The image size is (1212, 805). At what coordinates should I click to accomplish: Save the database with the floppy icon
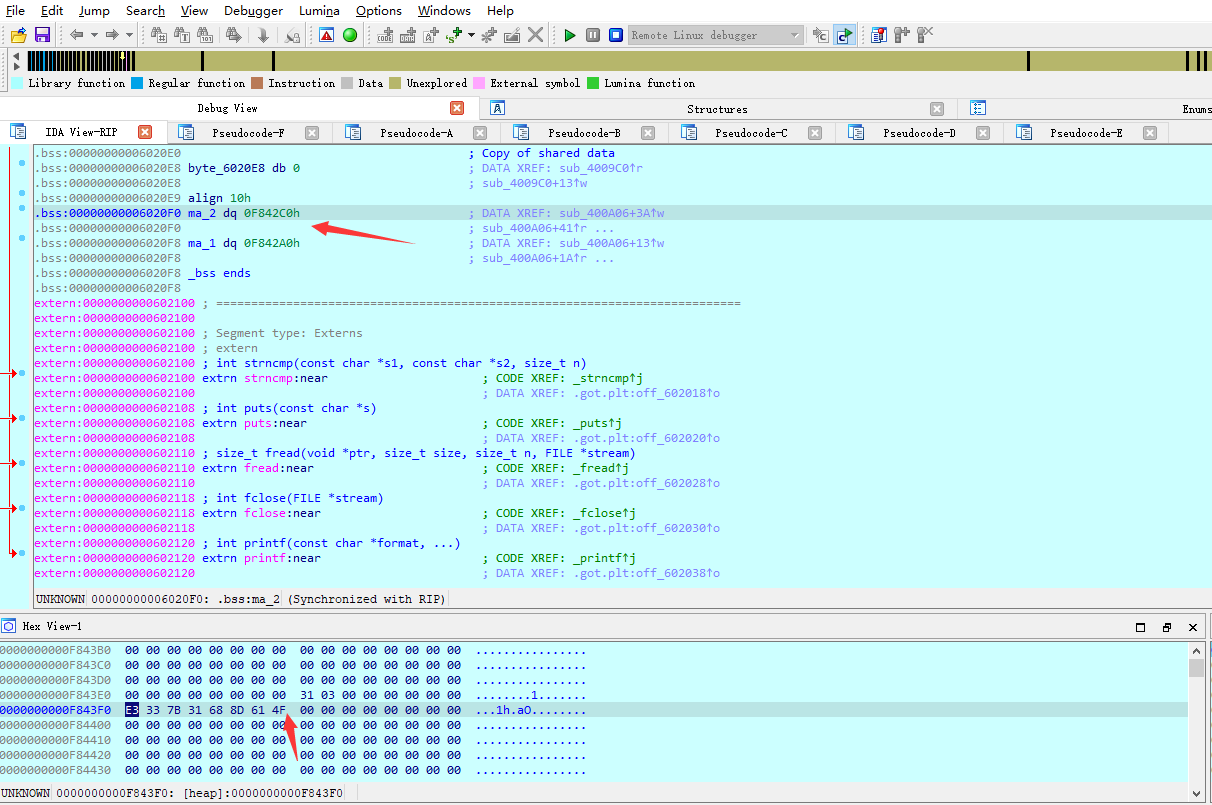click(x=42, y=35)
